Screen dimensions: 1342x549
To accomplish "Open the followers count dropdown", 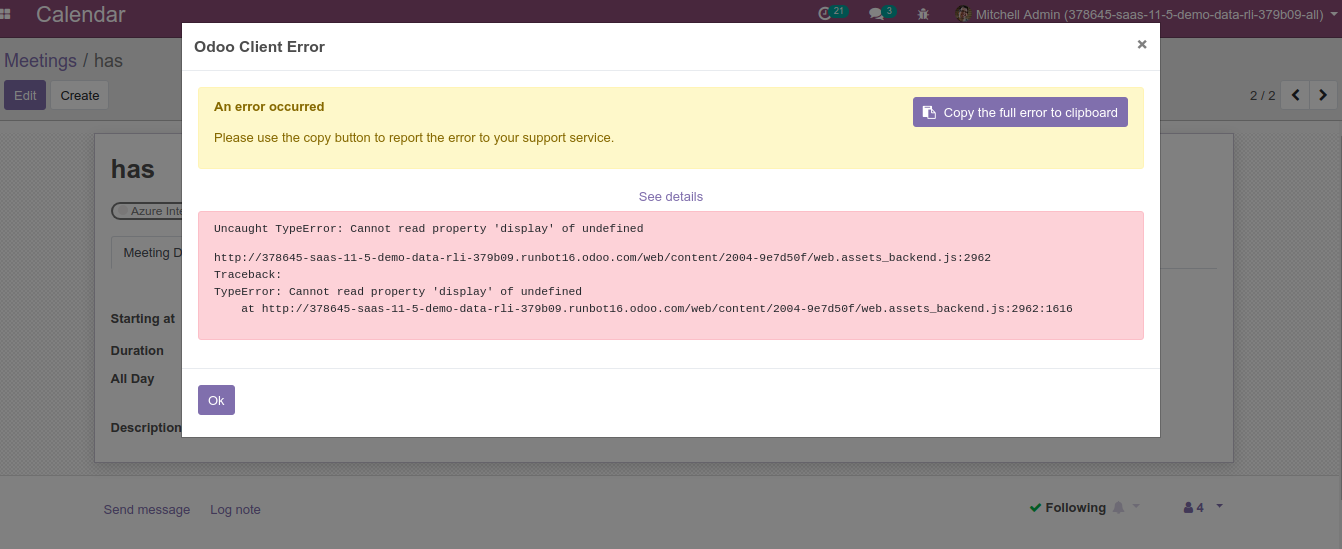I will tap(1203, 507).
